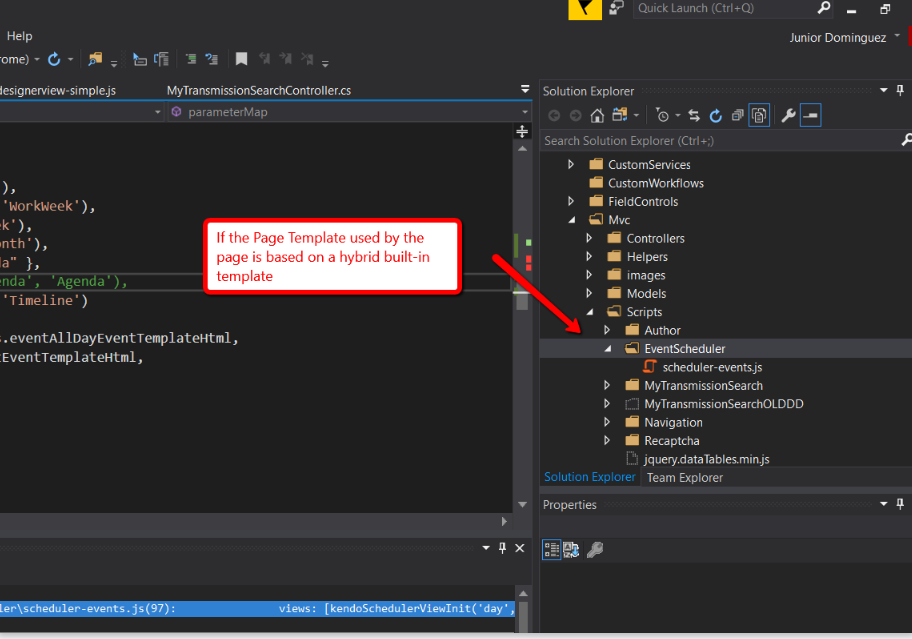Image resolution: width=912 pixels, height=639 pixels.
Task: Collapse the EventScheduler folder
Action: 607,348
